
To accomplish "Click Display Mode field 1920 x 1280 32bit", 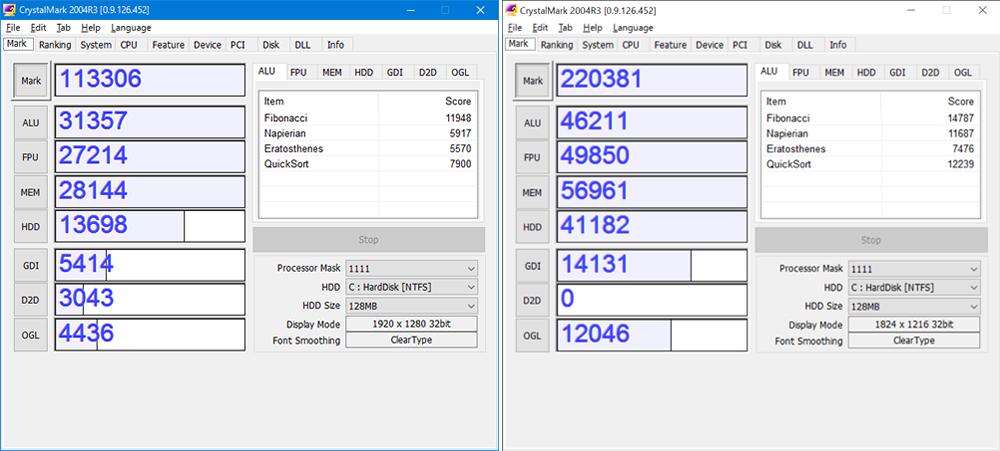I will [x=411, y=323].
